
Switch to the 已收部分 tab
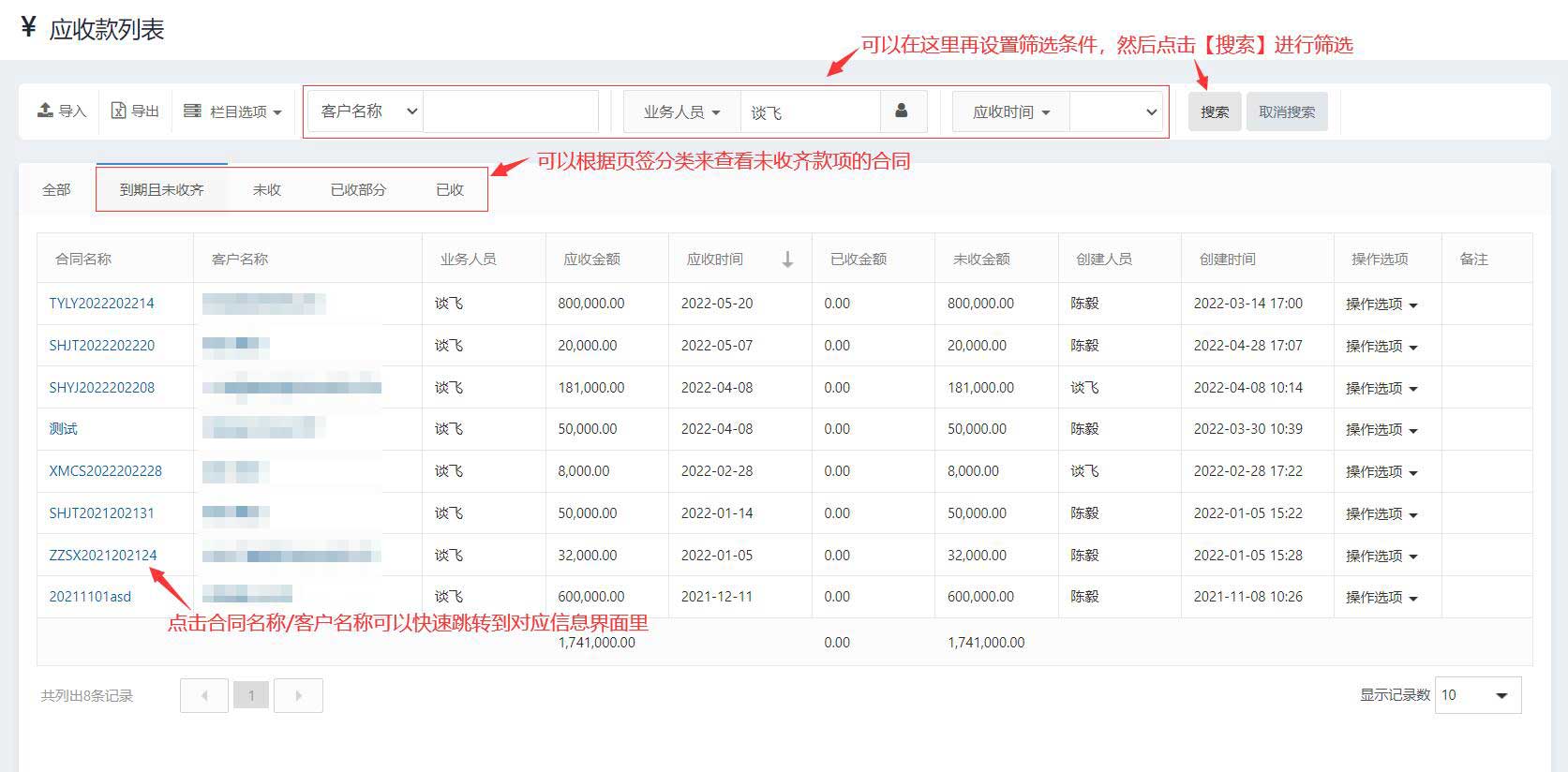click(x=358, y=189)
